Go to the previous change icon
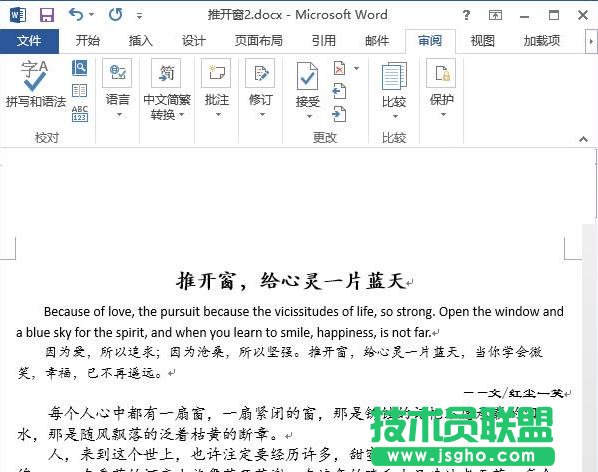This screenshot has height=472, width=598. 339,91
